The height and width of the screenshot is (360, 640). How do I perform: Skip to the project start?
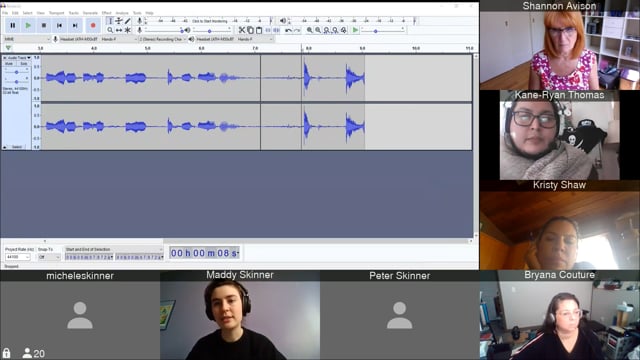pyautogui.click(x=59, y=25)
